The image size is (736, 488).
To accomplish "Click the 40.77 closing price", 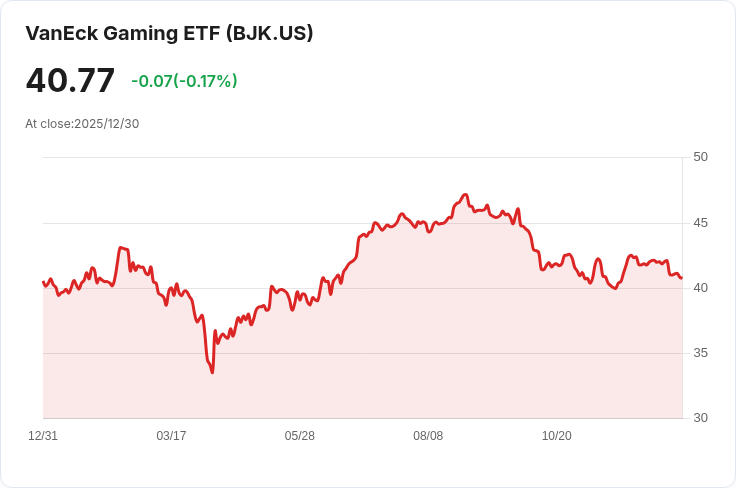I will point(70,81).
